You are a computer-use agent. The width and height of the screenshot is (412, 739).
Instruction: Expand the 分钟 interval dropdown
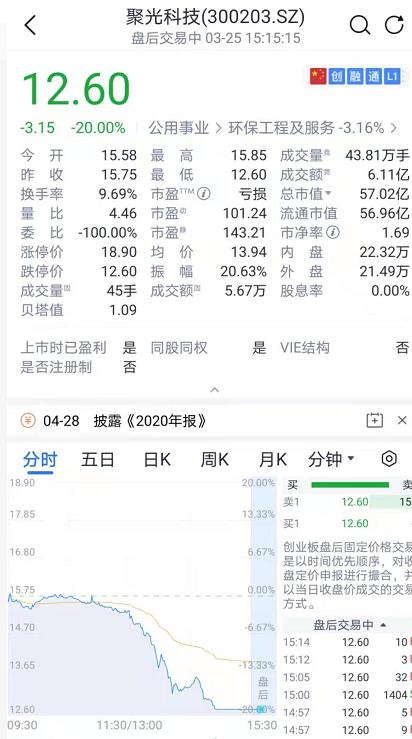[331, 459]
